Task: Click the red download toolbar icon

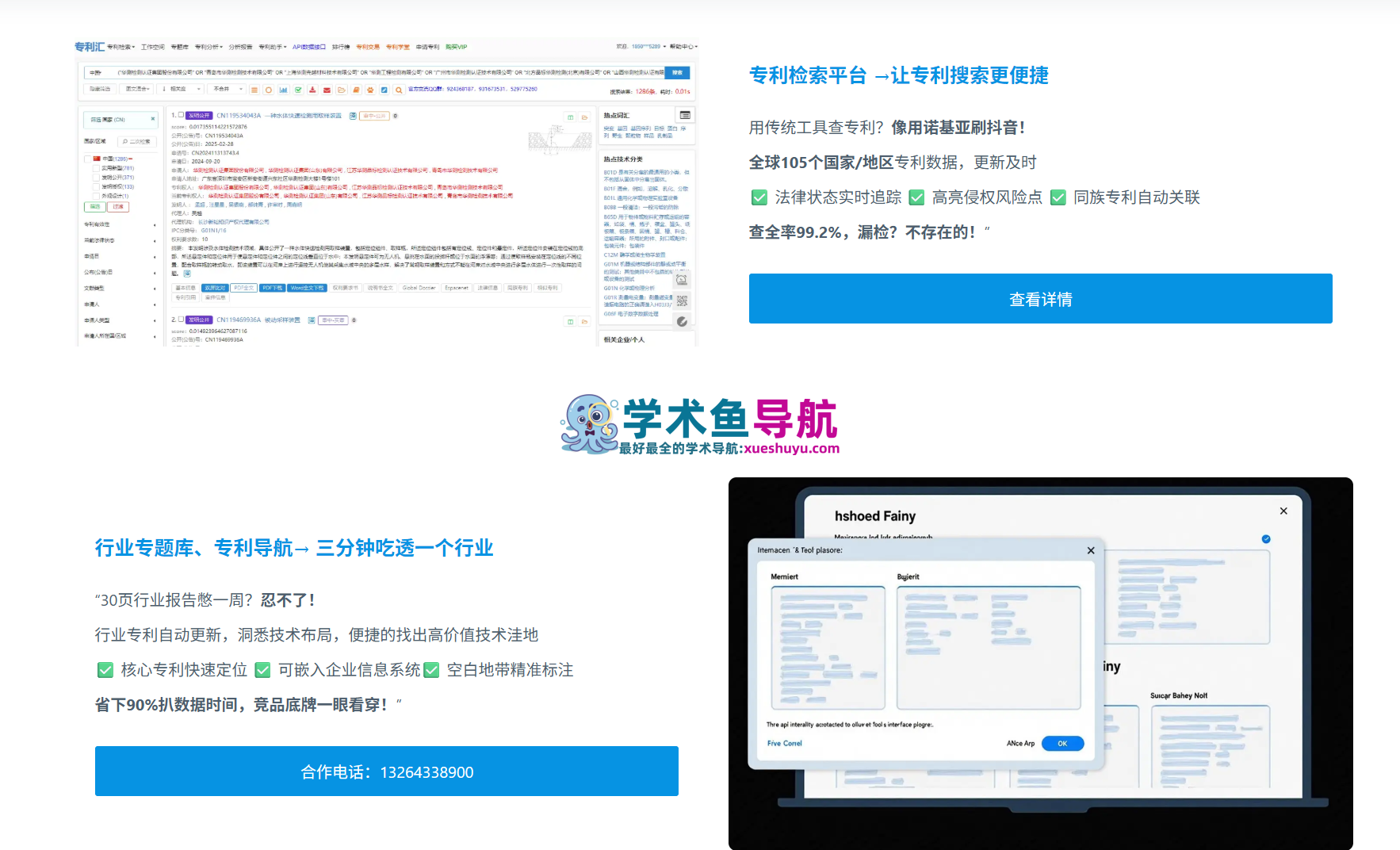Action: tap(312, 90)
